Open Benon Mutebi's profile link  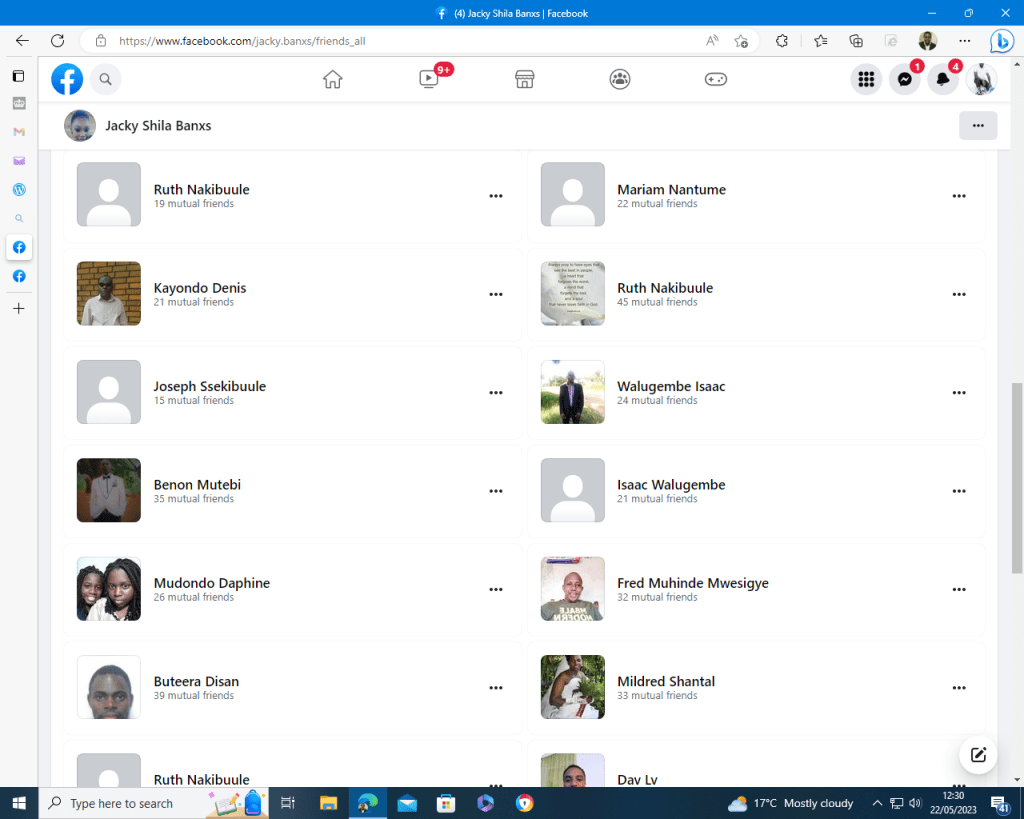coord(197,484)
